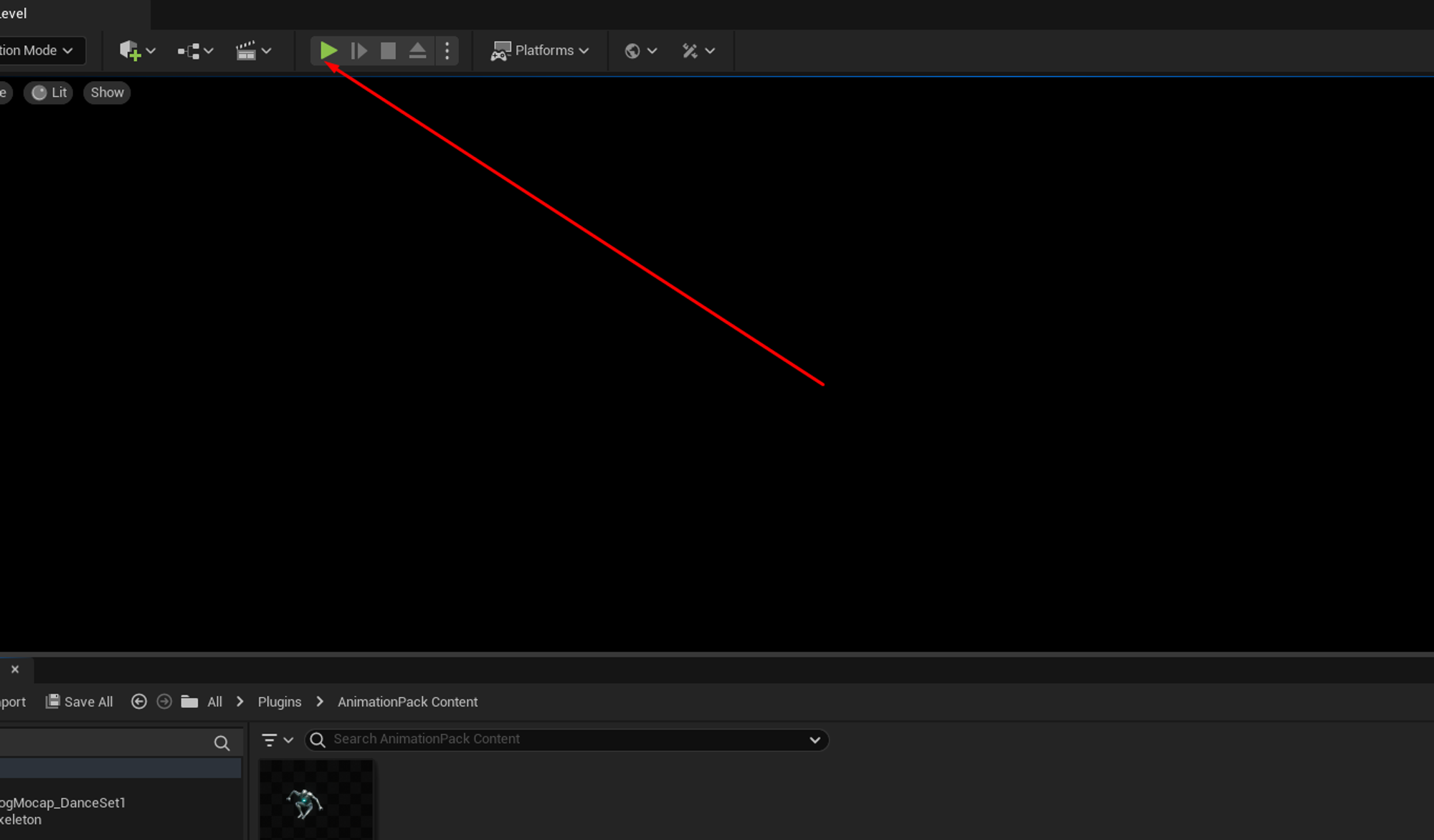The image size is (1434, 840).
Task: Click the world globe settings icon
Action: pyautogui.click(x=634, y=50)
